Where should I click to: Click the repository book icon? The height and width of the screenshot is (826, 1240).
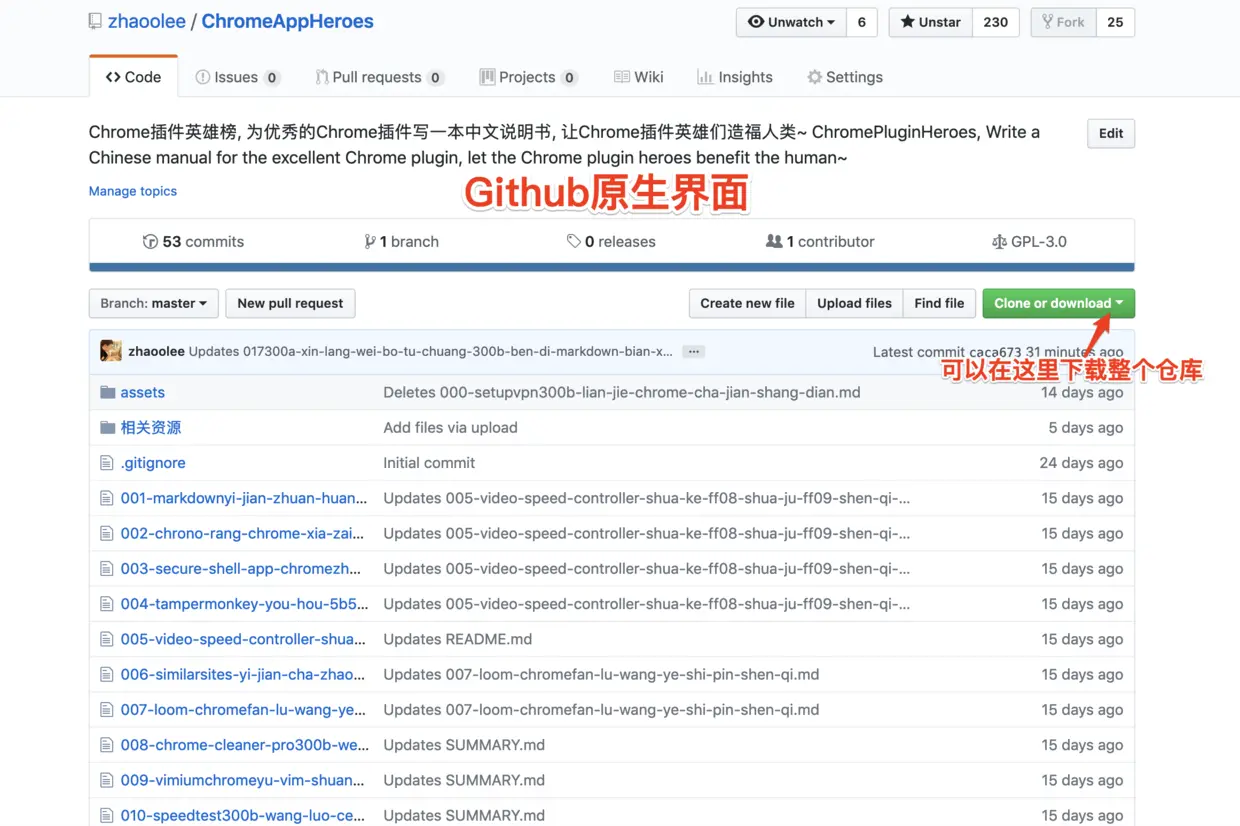95,21
